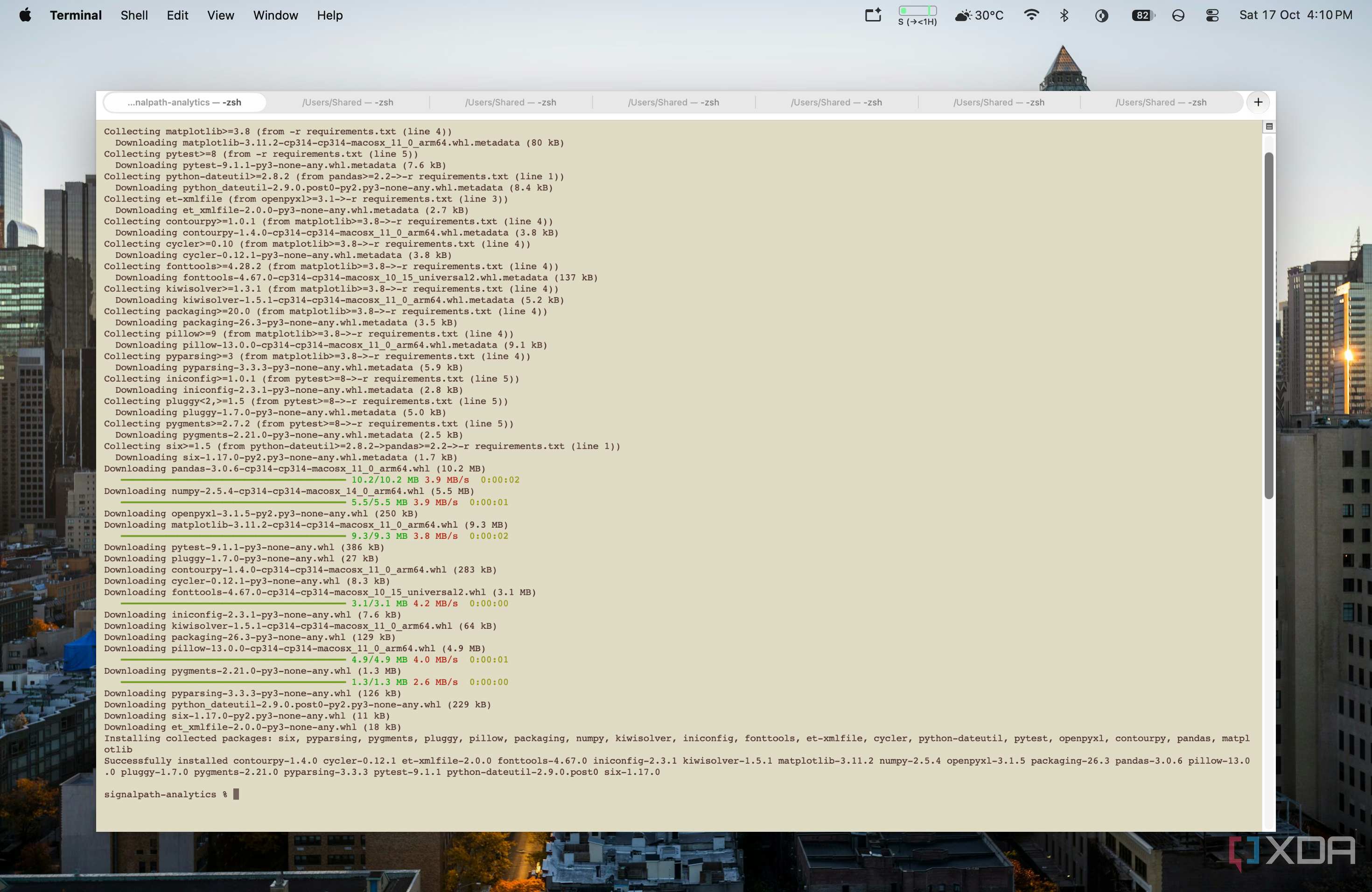Switch to the second /Users/Shared — -zsh tab
Viewport: 1372px width, 892px height.
pyautogui.click(x=511, y=103)
